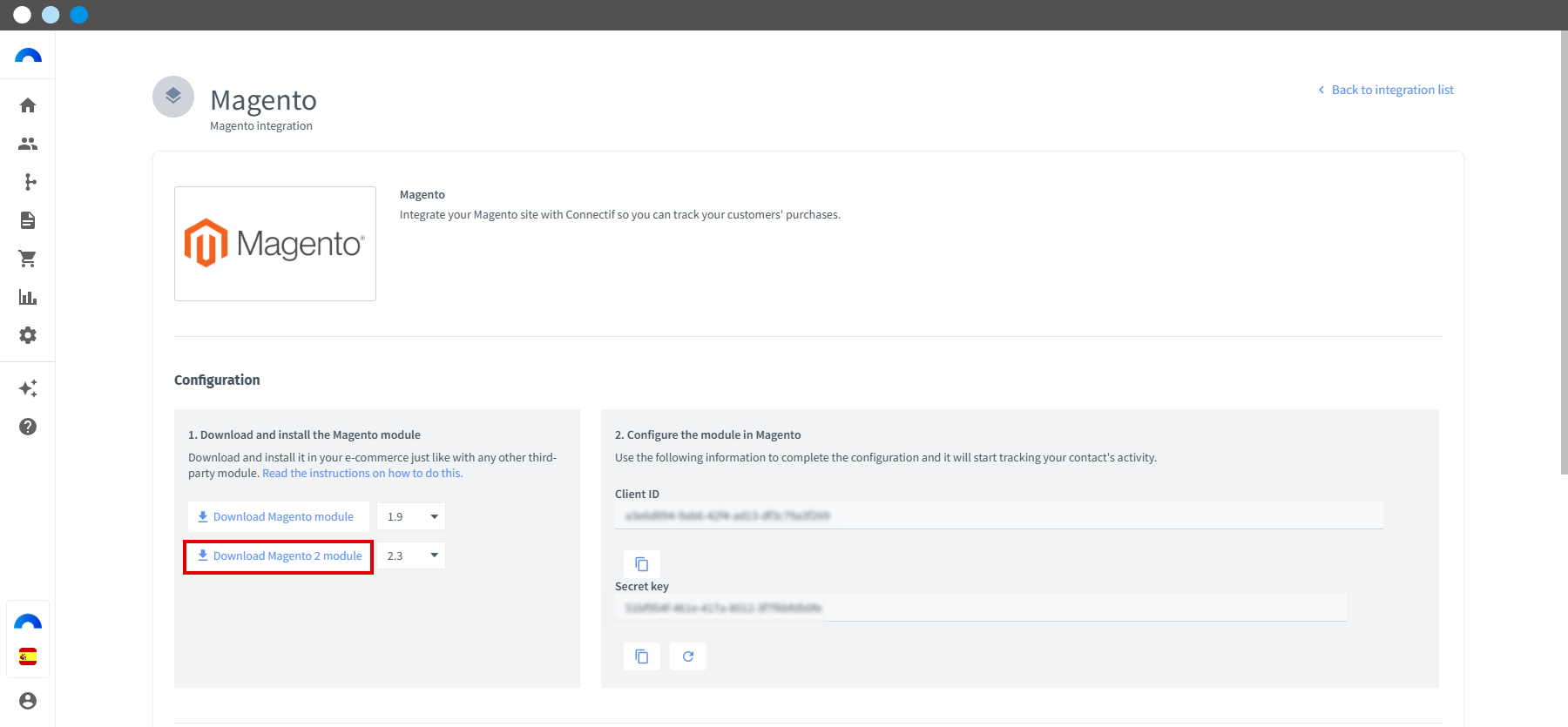1568x727 pixels.
Task: Open the Store shopping cart icon
Action: (28, 259)
